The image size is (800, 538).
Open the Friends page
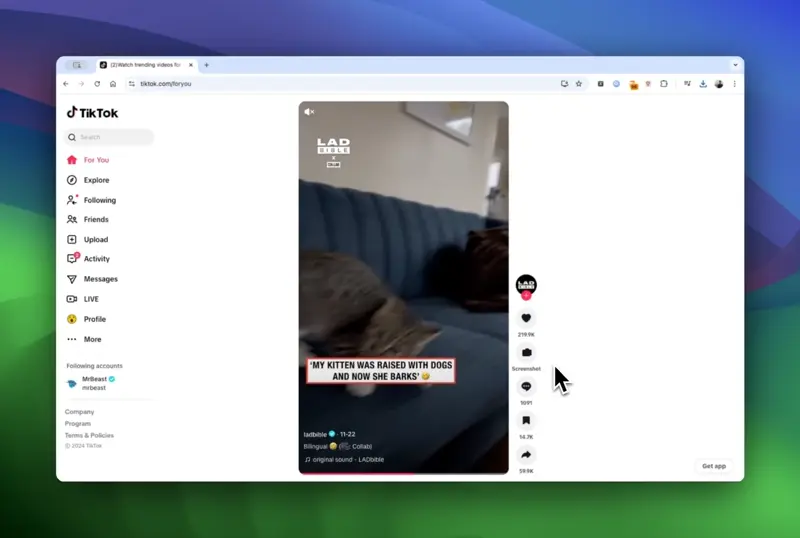[x=88, y=219]
